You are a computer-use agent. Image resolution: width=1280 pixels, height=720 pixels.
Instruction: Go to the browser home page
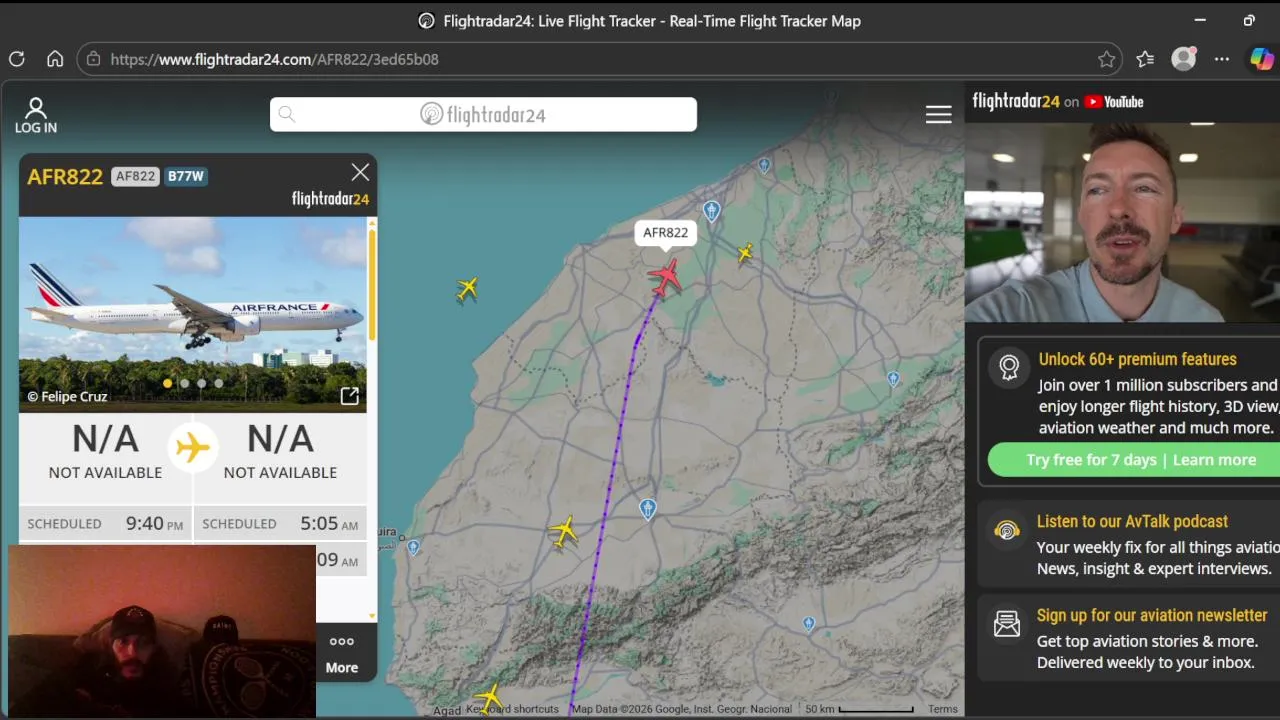pyautogui.click(x=55, y=59)
